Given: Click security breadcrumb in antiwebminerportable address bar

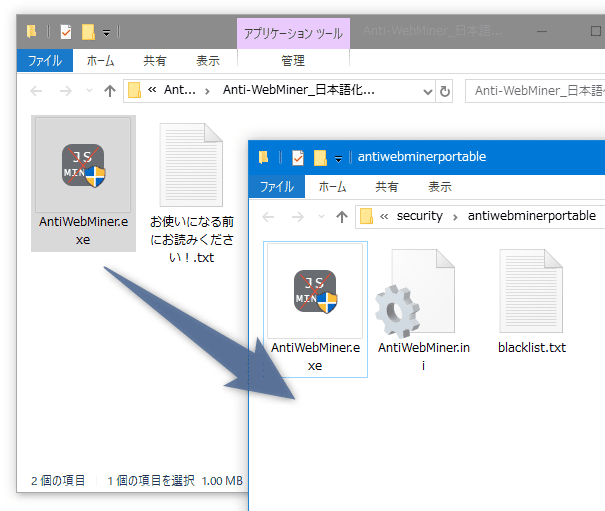Looking at the screenshot, I should click(419, 216).
